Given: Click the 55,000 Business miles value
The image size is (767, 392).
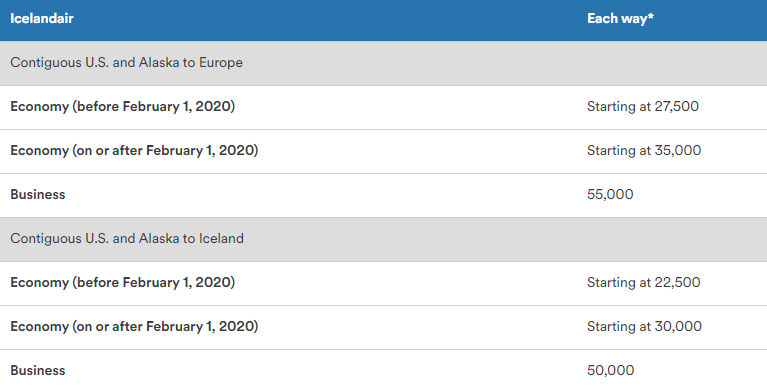Looking at the screenshot, I should point(610,195).
